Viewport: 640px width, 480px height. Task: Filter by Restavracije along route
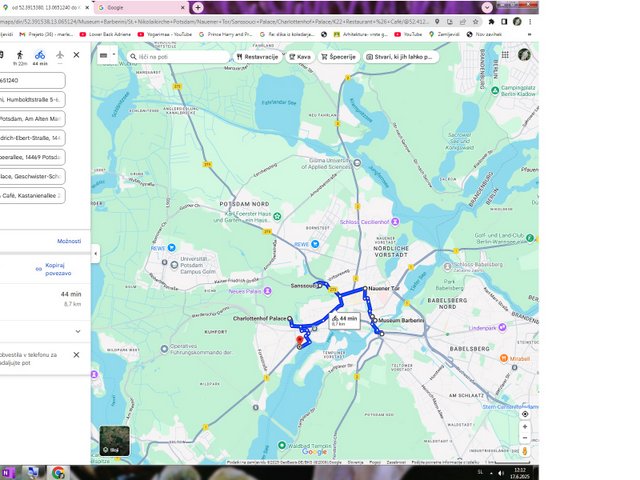[x=257, y=57]
